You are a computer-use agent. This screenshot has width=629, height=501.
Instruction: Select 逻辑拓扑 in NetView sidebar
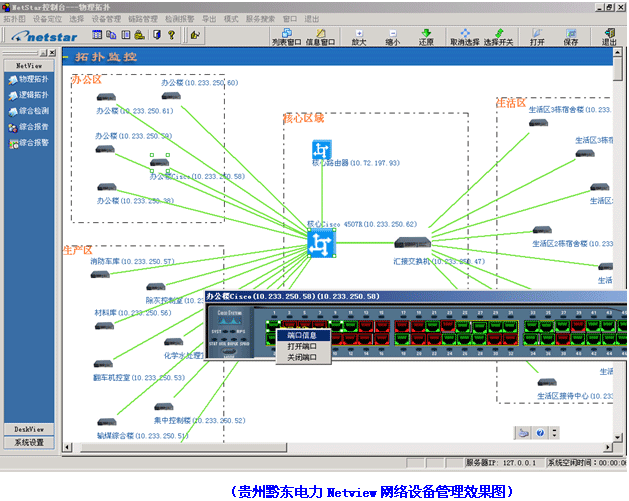click(x=29, y=95)
